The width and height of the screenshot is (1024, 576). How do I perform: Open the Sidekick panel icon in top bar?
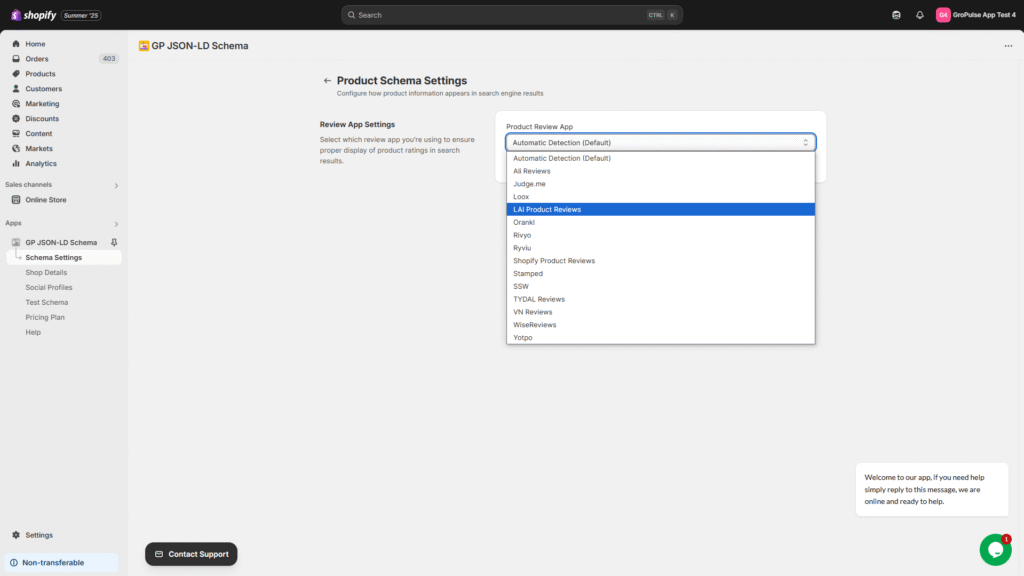(x=896, y=15)
